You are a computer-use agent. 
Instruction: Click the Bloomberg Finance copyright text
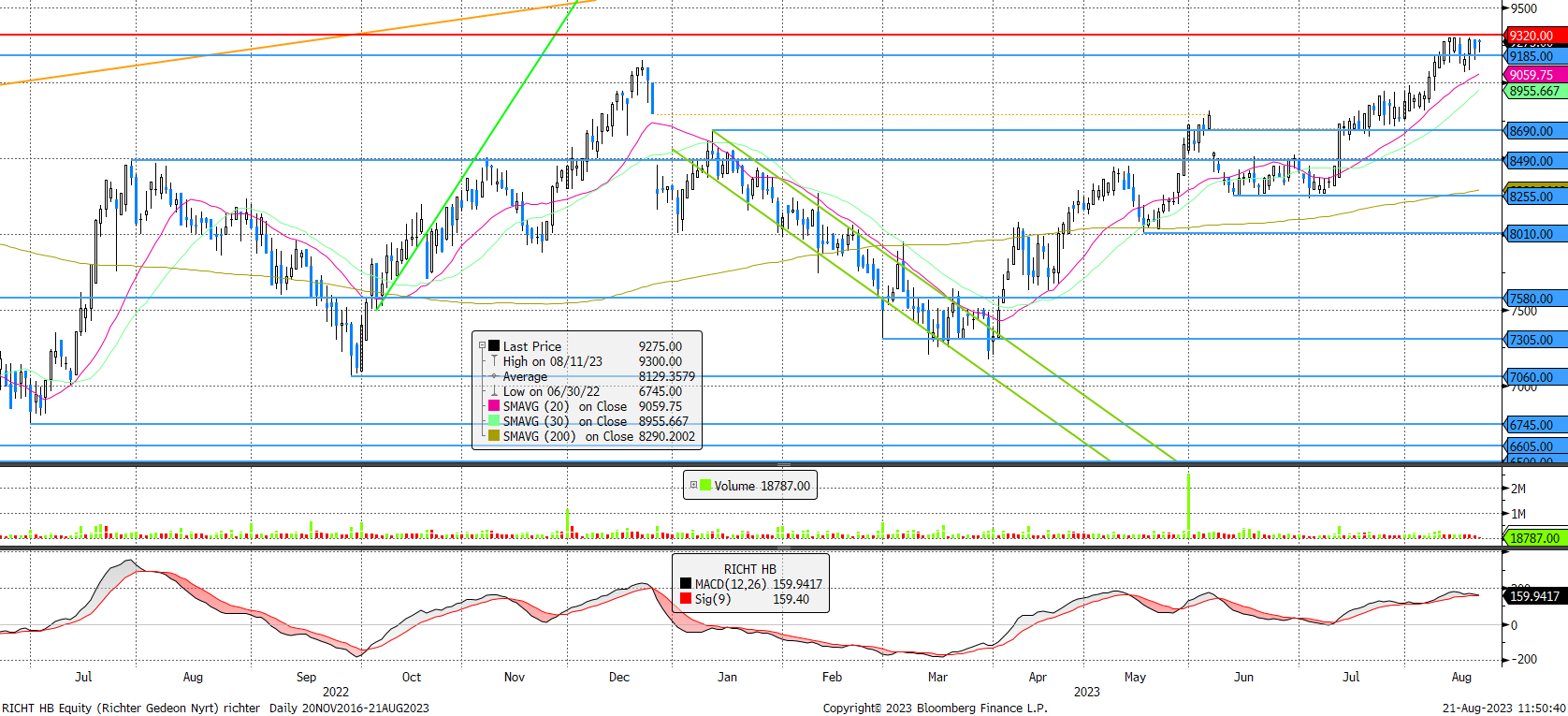(935, 708)
